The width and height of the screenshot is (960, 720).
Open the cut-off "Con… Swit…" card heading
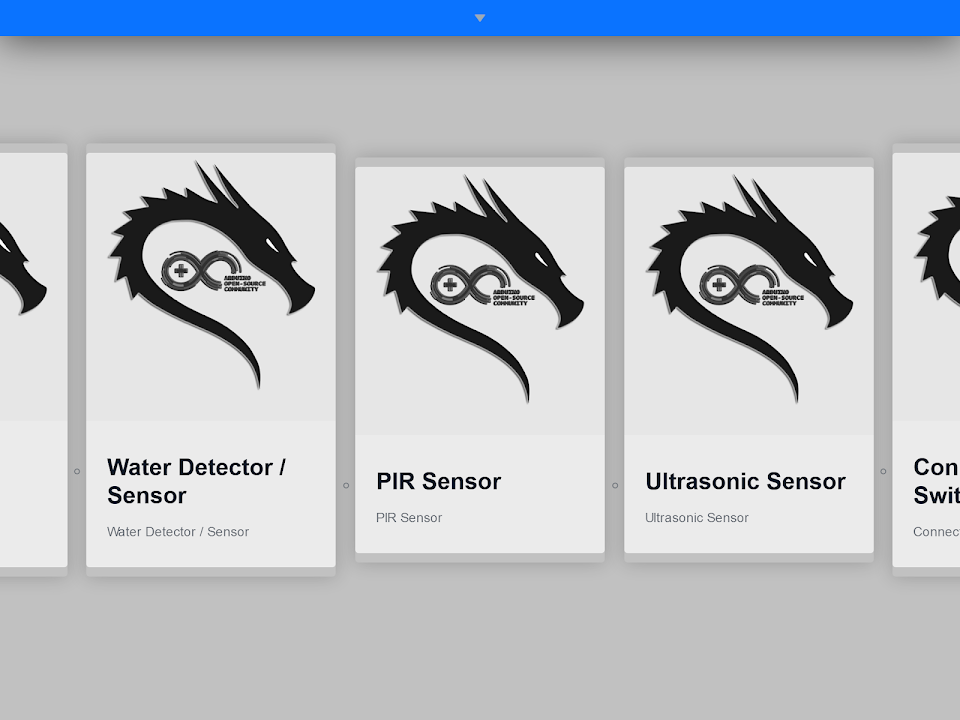(x=935, y=481)
